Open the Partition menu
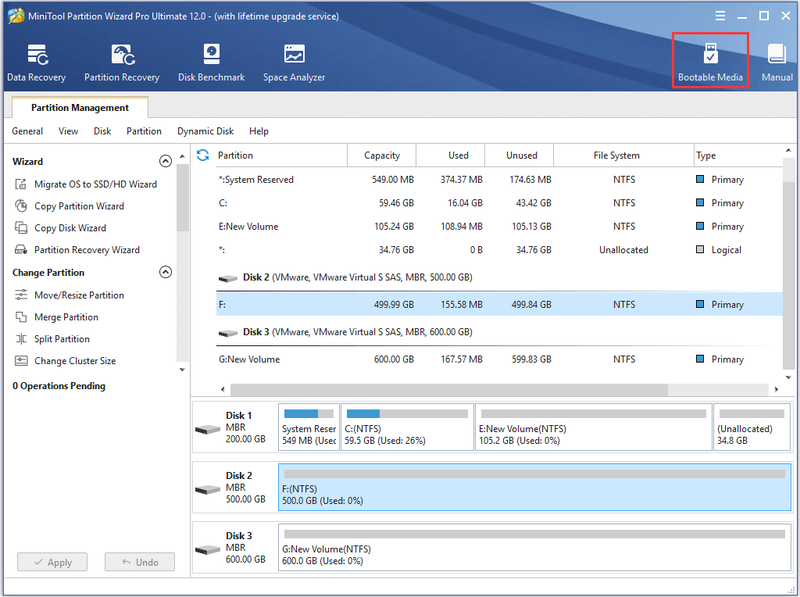This screenshot has width=800, height=597. tap(144, 131)
